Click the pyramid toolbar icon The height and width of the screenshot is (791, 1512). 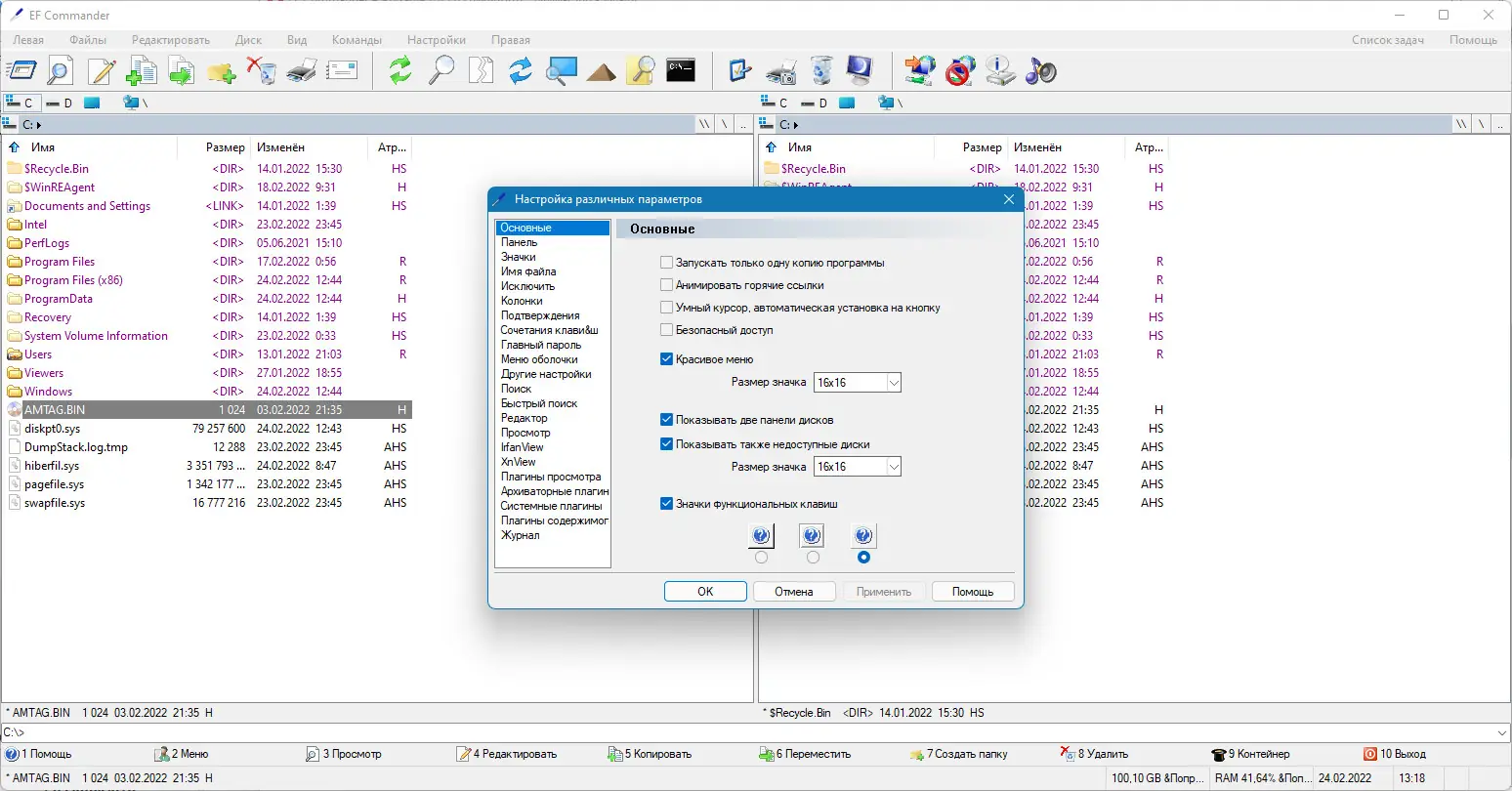click(x=601, y=70)
